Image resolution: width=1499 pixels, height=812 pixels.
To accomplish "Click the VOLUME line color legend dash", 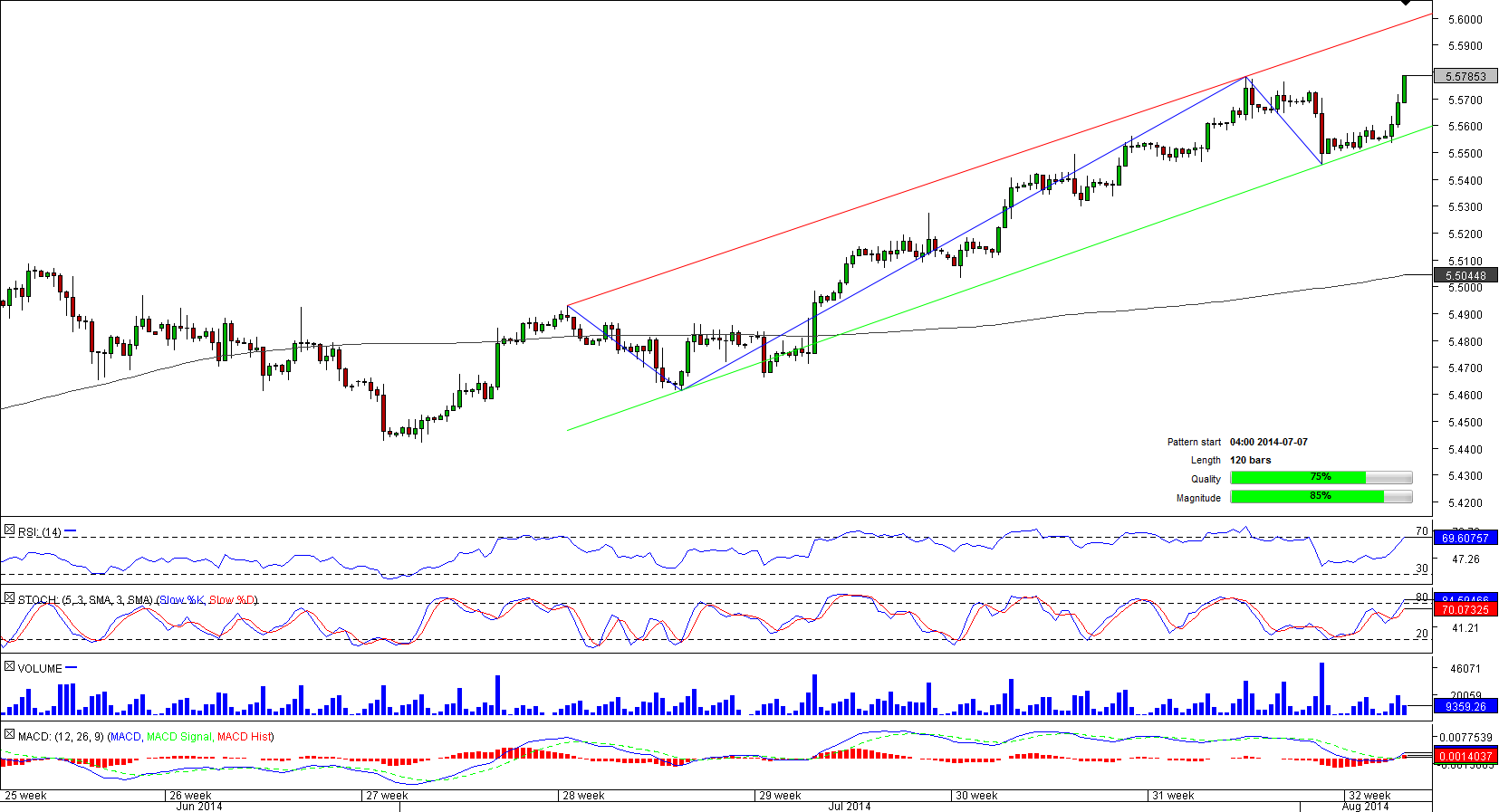I will pyautogui.click(x=72, y=668).
